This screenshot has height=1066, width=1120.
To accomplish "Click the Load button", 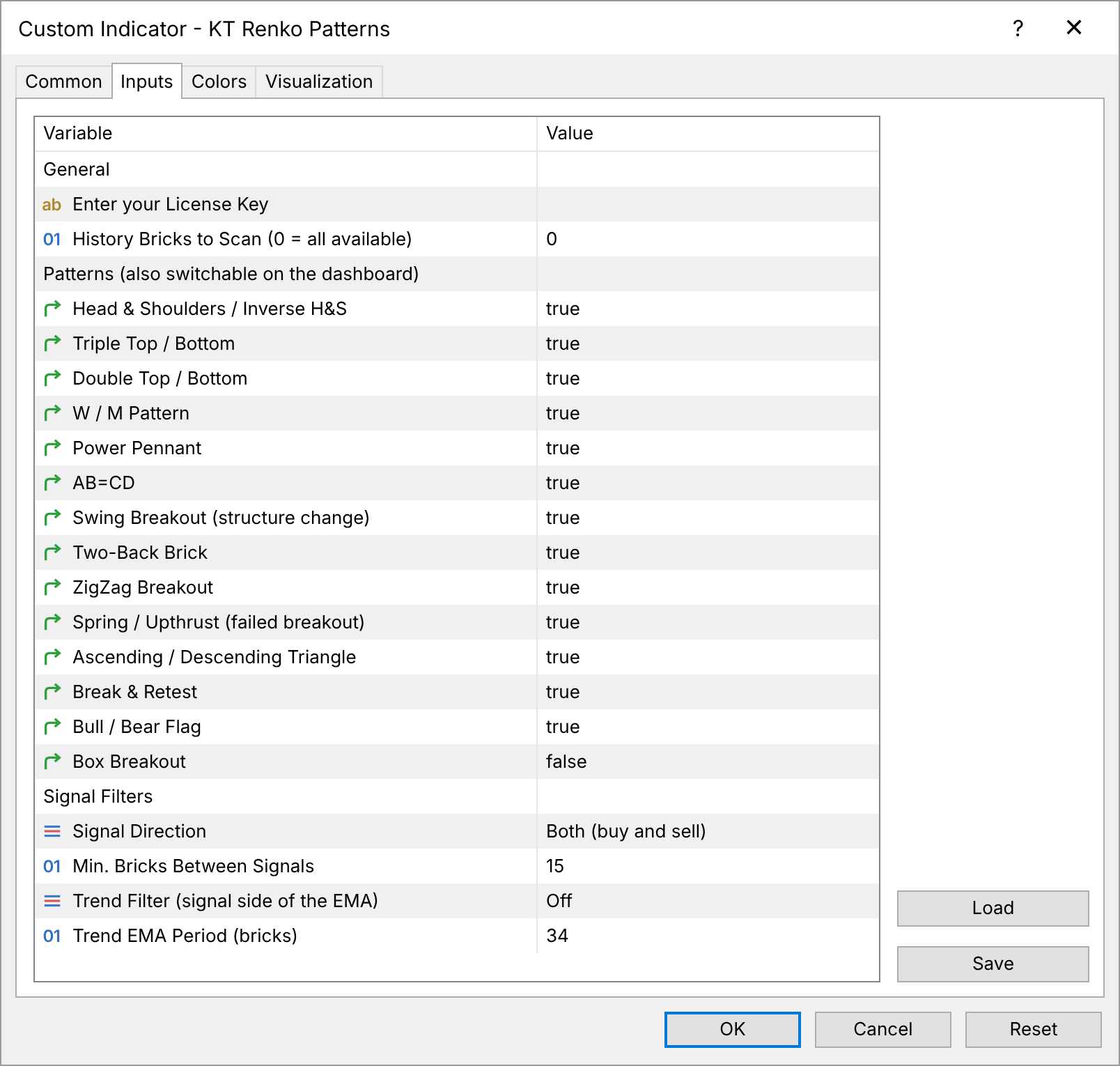I will pos(993,908).
